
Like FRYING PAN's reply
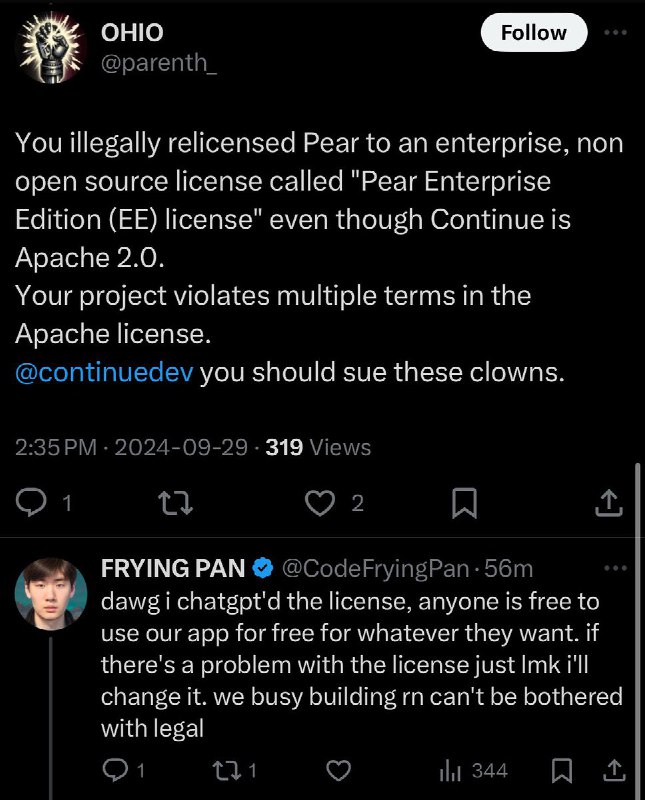(338, 770)
